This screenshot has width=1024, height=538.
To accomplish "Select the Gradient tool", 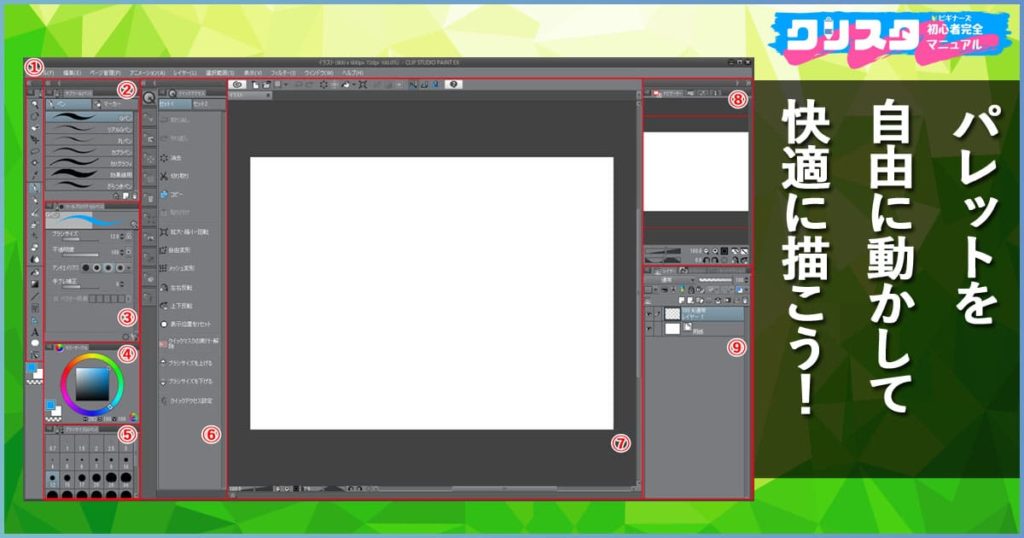I will click(x=35, y=285).
